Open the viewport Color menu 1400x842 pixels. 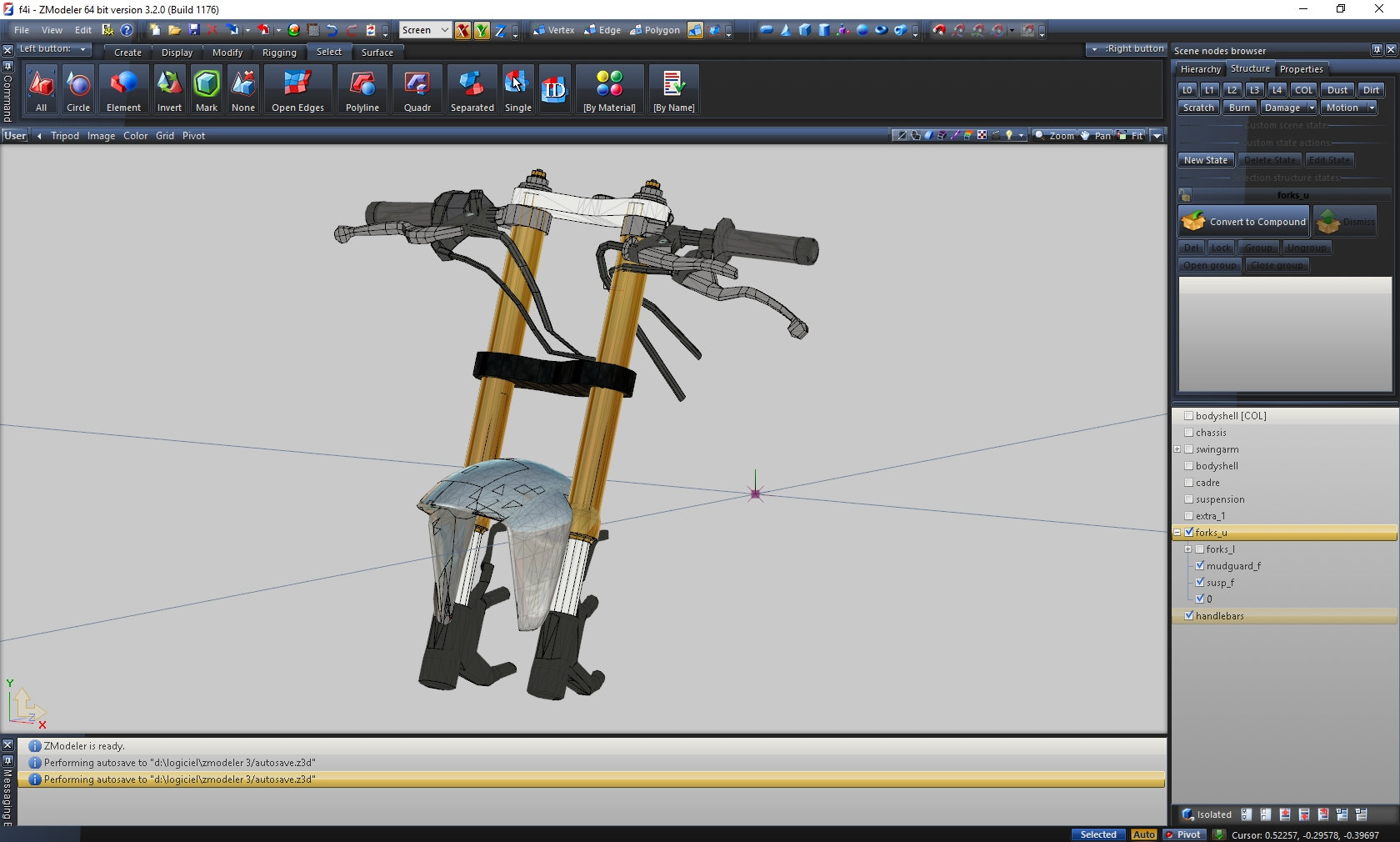[135, 136]
